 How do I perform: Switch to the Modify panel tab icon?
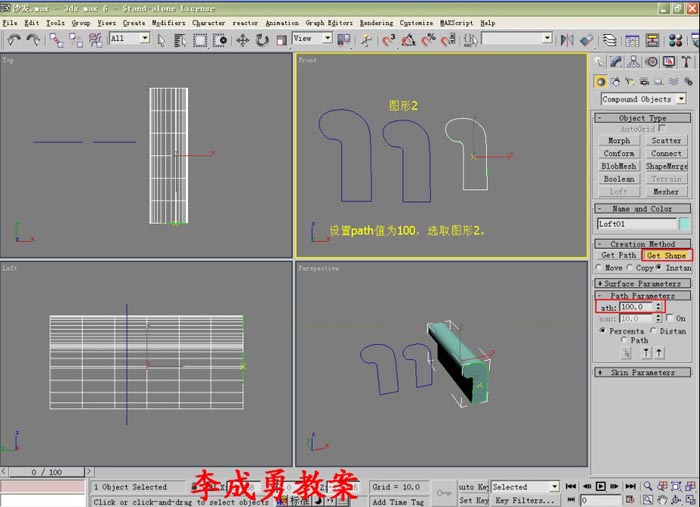[616, 62]
